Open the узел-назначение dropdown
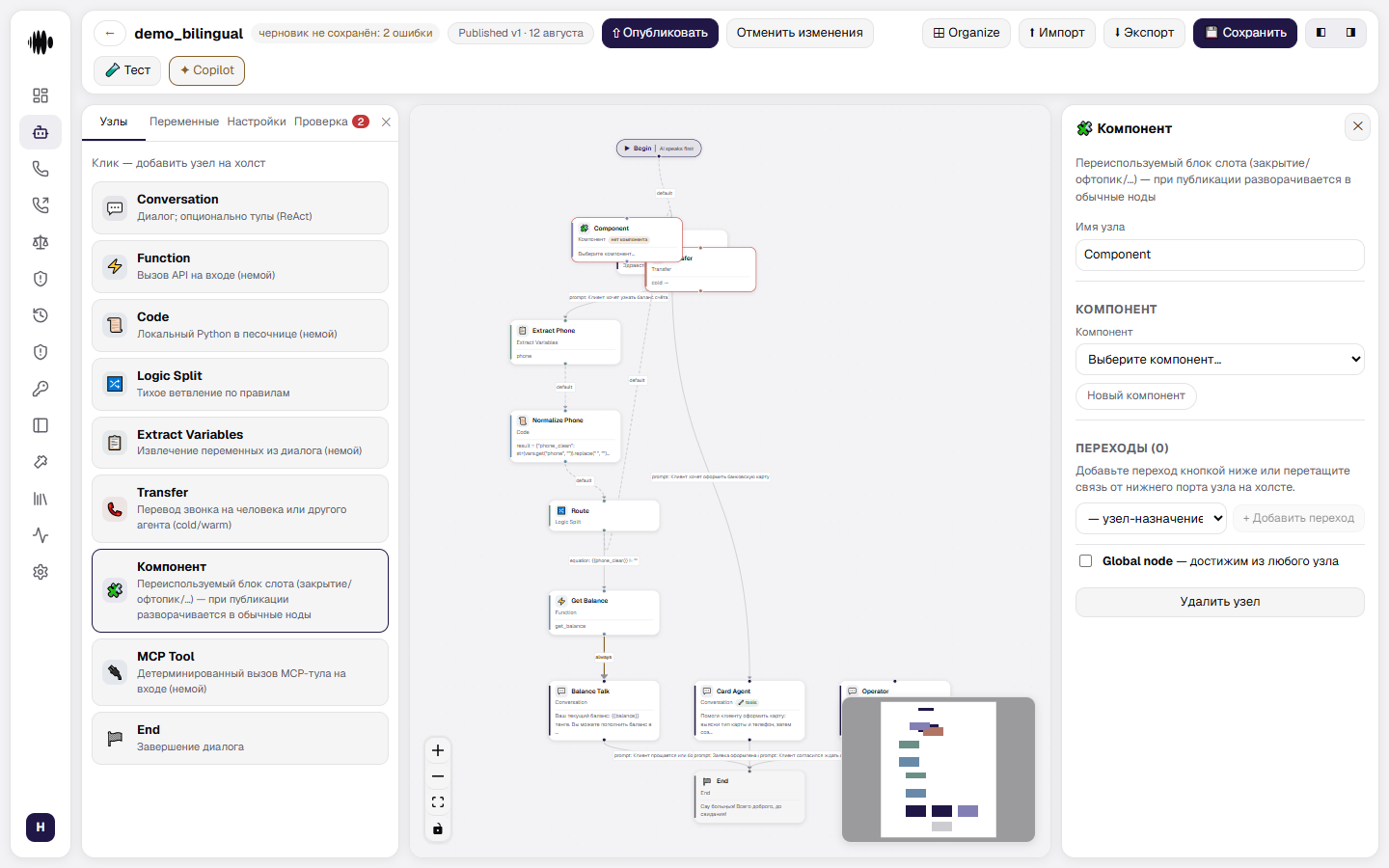This screenshot has height=868, width=1389. point(1151,518)
